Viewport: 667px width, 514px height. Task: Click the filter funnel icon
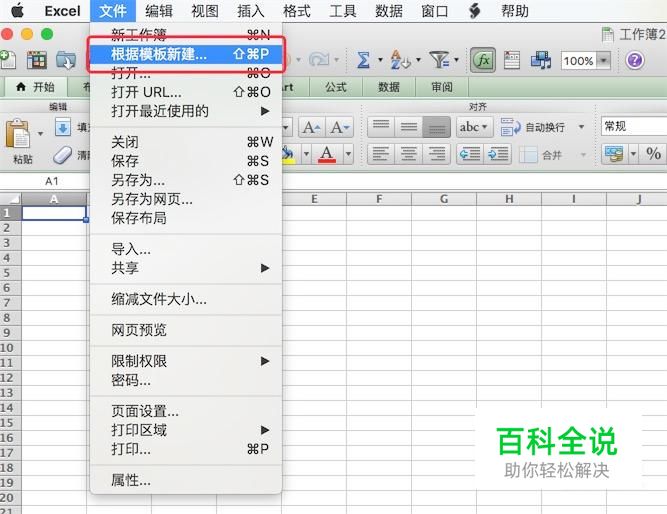pos(439,60)
